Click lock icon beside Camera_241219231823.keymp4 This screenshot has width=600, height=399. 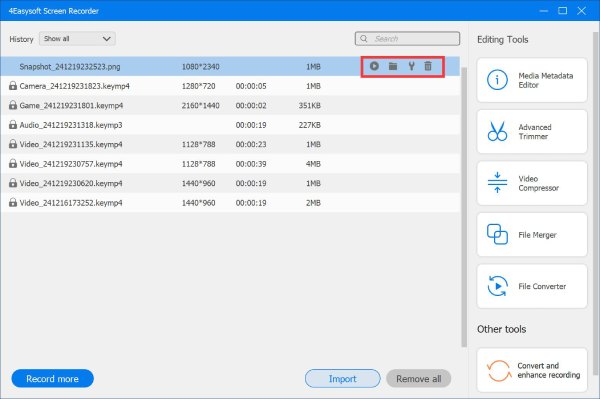pos(13,86)
